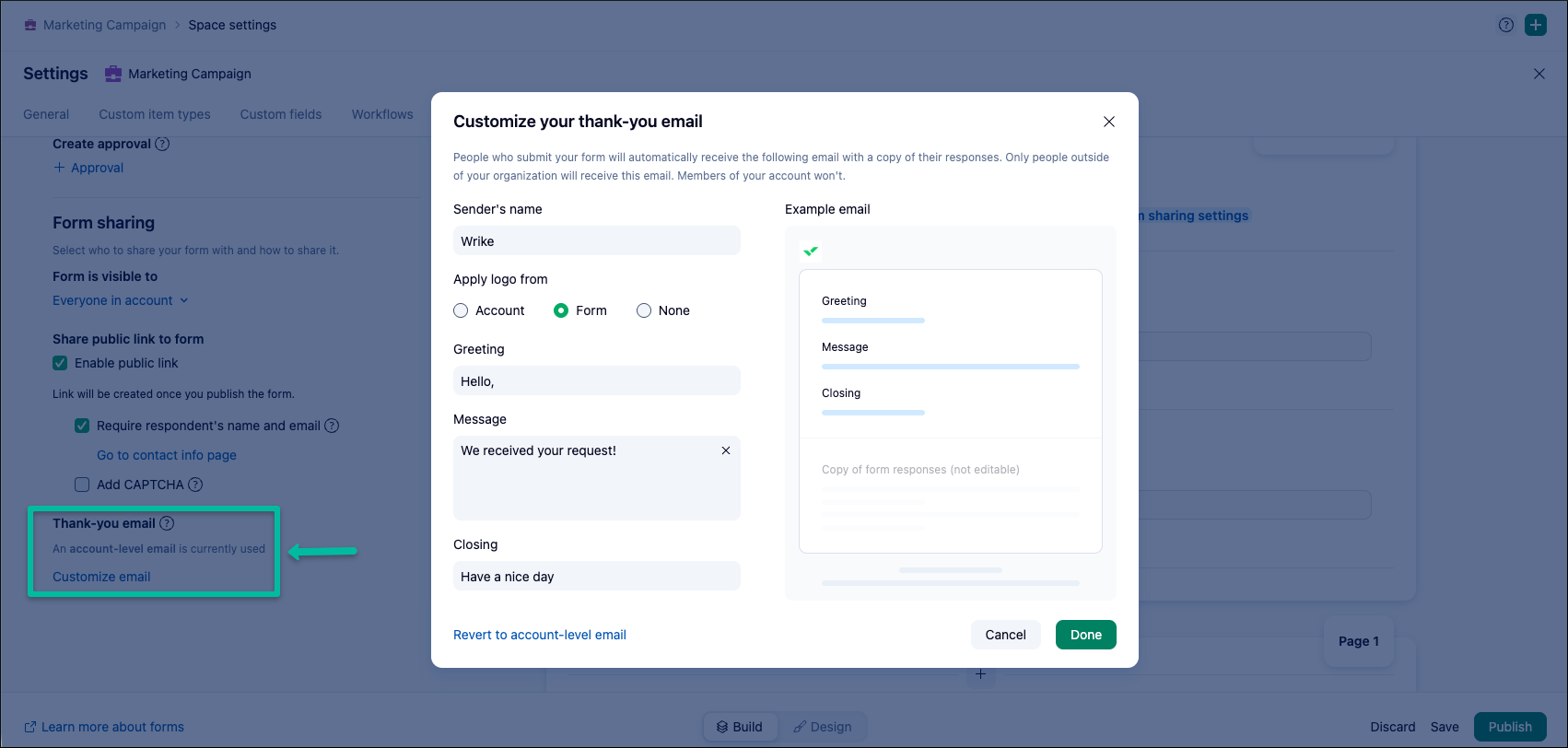Switch to the Workflows tab
The image size is (1568, 748).
(x=382, y=114)
